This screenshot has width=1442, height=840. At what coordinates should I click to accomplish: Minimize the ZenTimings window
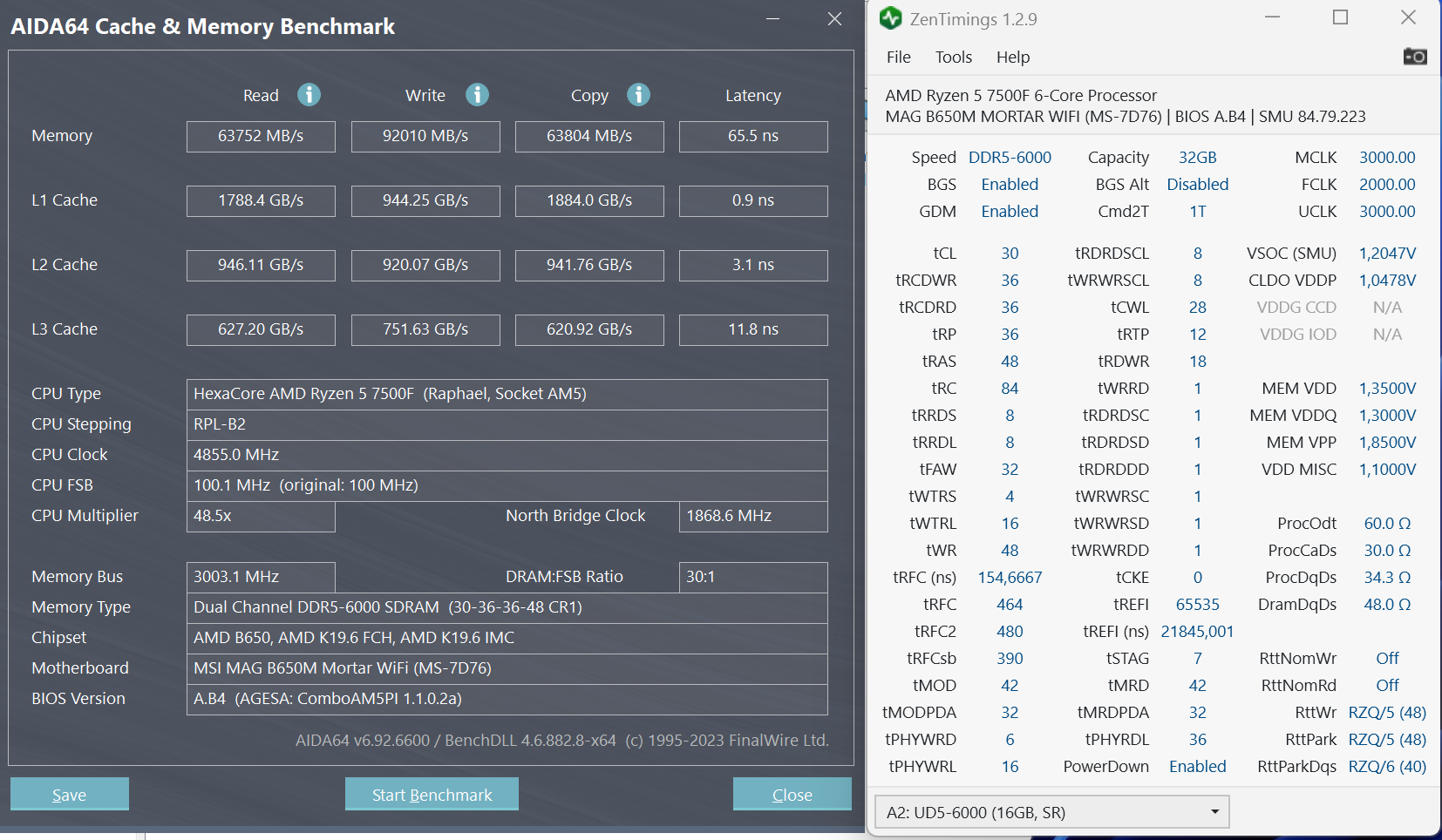tap(1273, 17)
